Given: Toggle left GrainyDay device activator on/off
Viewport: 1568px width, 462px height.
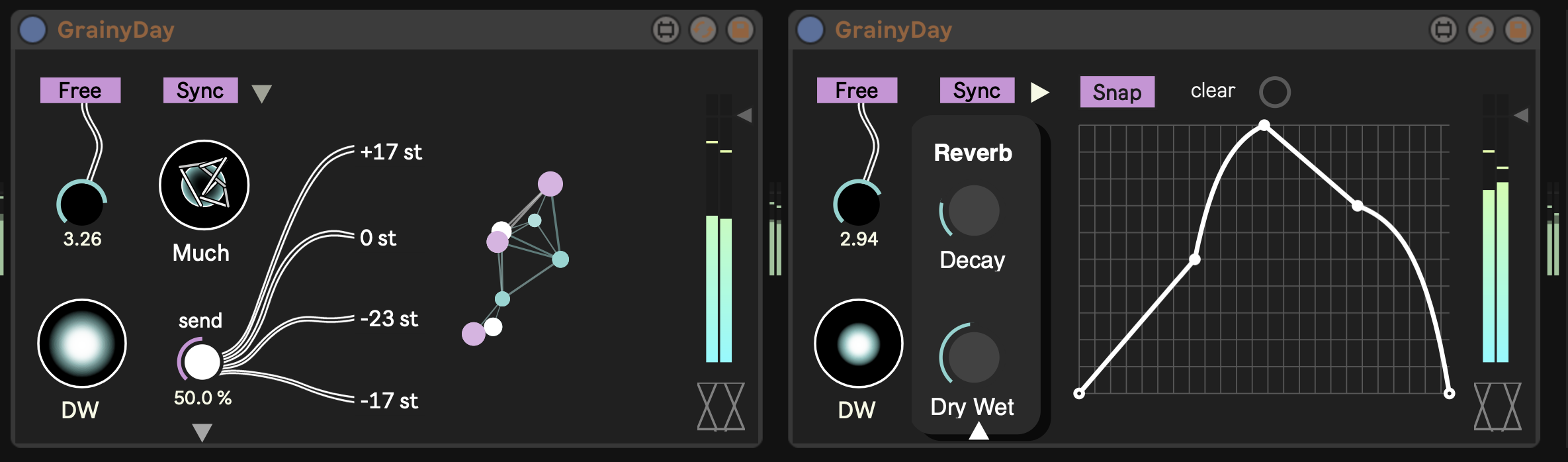Looking at the screenshot, I should pos(32,30).
